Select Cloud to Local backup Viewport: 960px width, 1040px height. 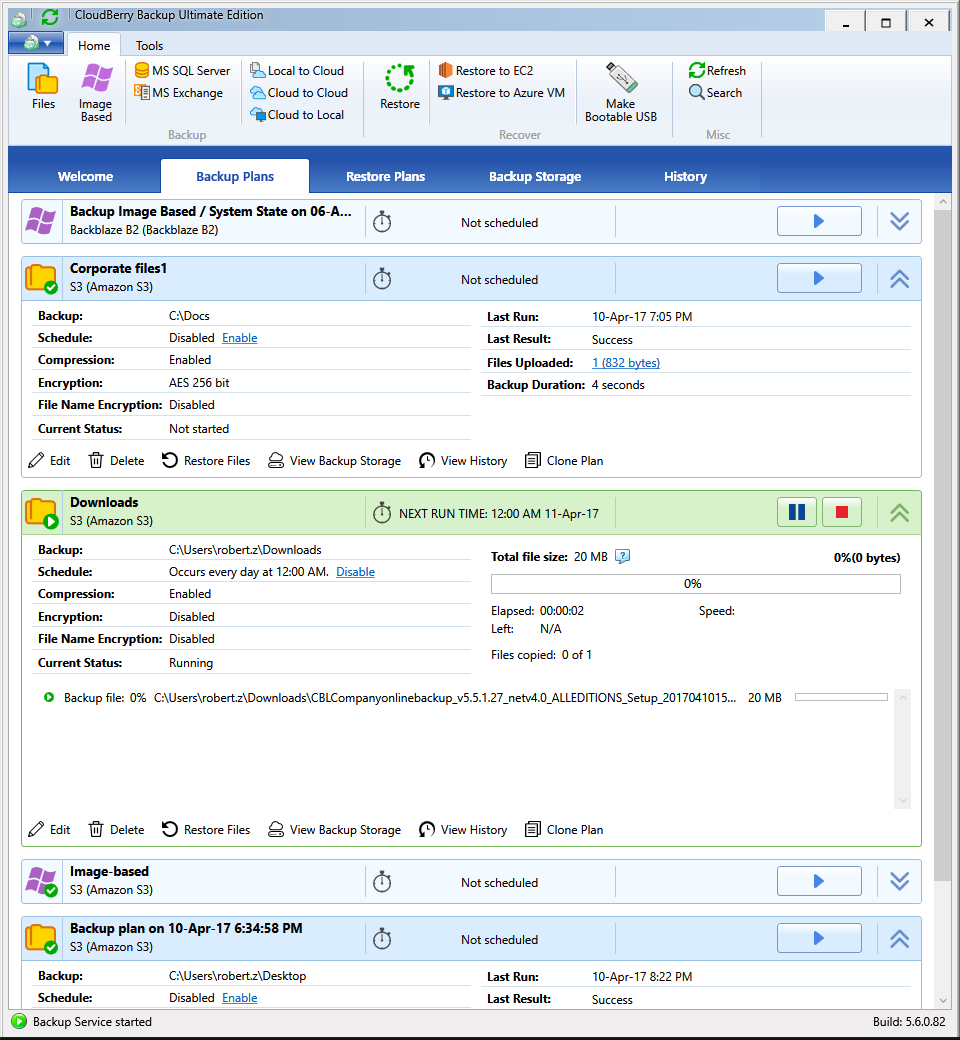pos(297,114)
